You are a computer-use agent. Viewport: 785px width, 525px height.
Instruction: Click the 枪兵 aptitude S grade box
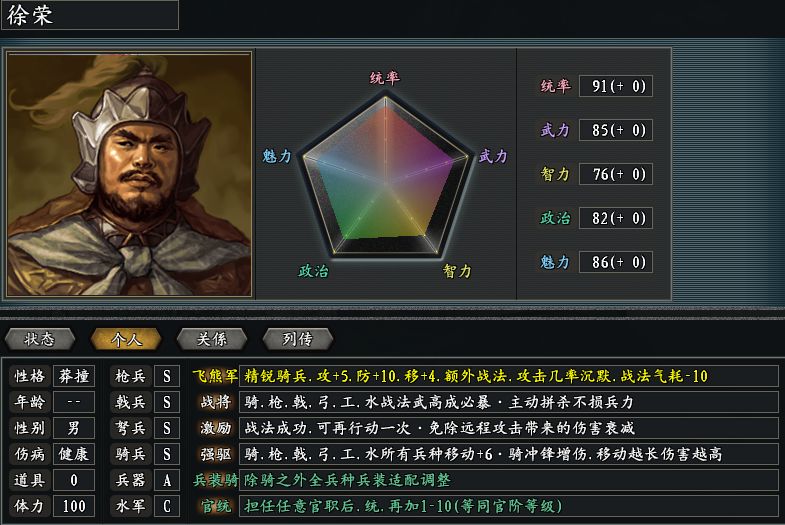168,377
